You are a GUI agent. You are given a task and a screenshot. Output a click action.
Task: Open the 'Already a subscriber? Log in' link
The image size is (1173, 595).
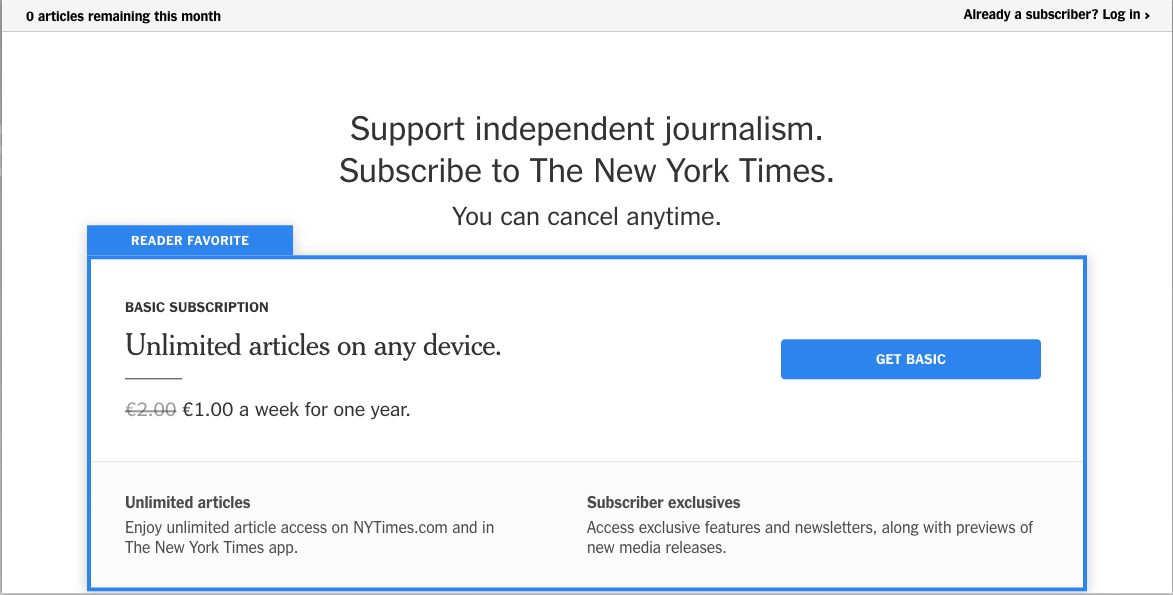(1056, 15)
